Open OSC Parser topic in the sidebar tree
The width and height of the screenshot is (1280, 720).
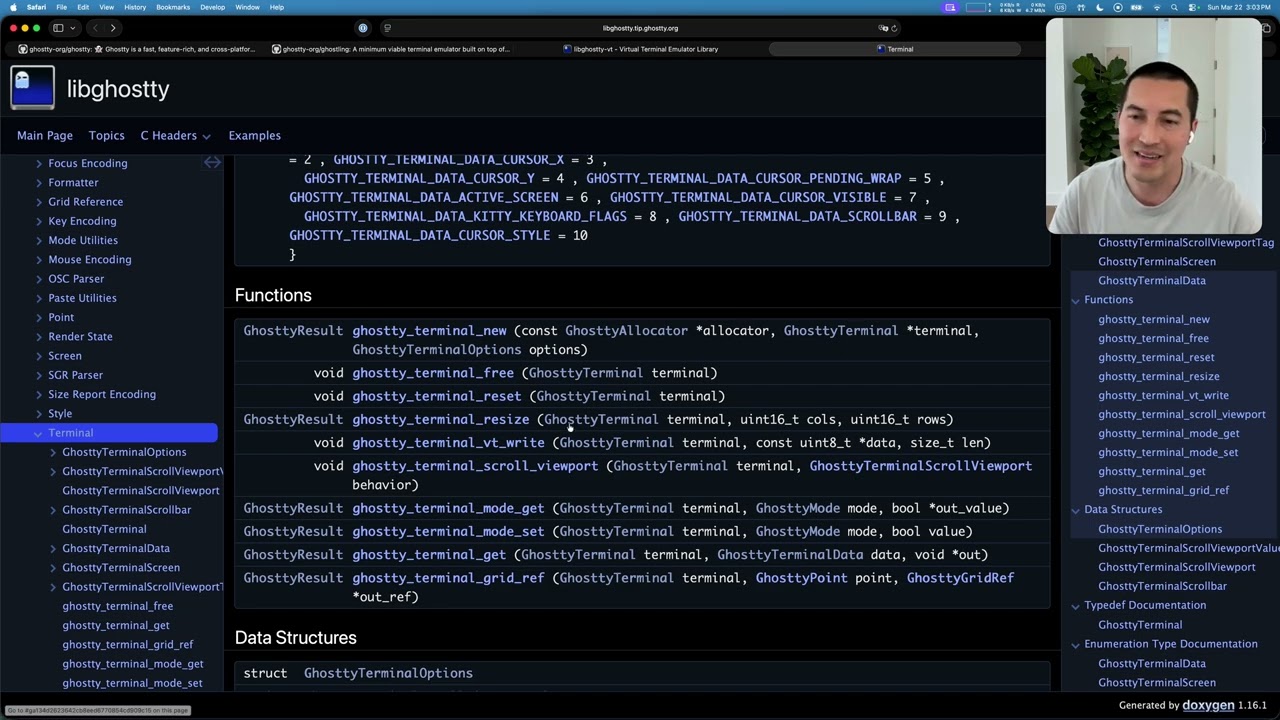76,279
